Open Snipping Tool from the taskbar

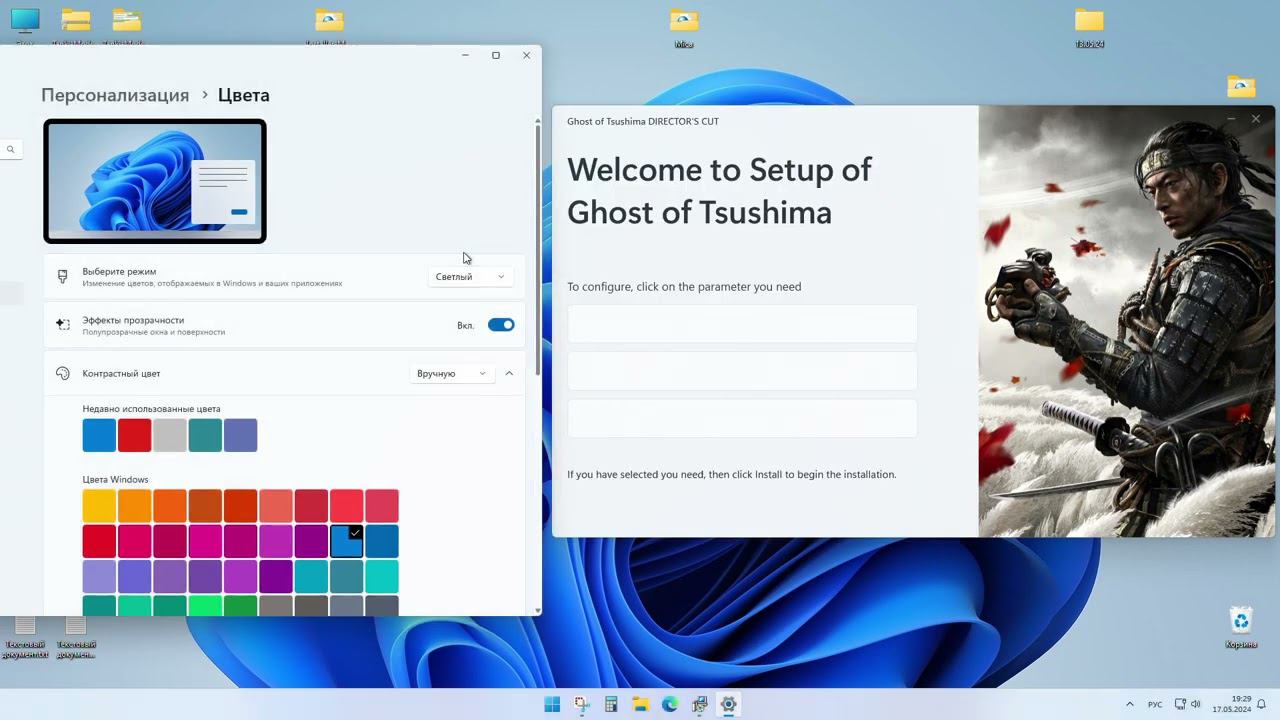pos(582,704)
